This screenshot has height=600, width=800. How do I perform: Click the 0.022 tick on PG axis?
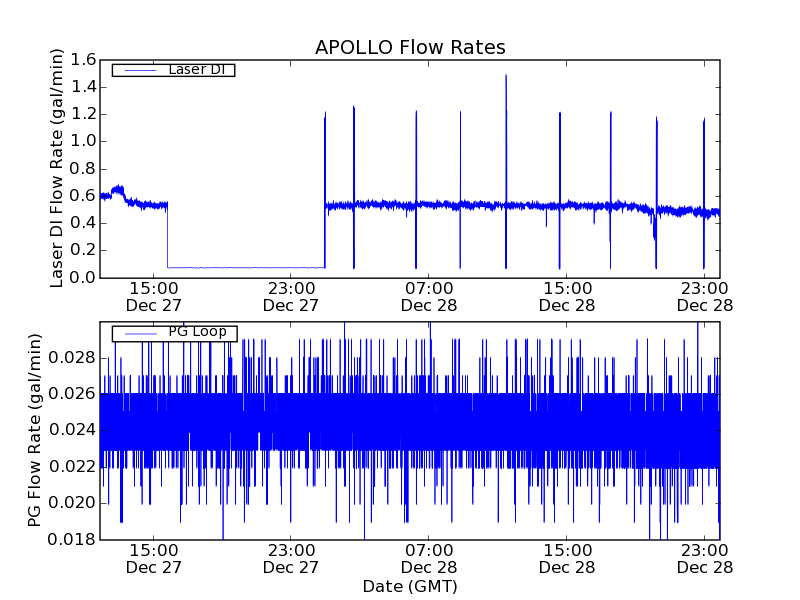click(72, 466)
